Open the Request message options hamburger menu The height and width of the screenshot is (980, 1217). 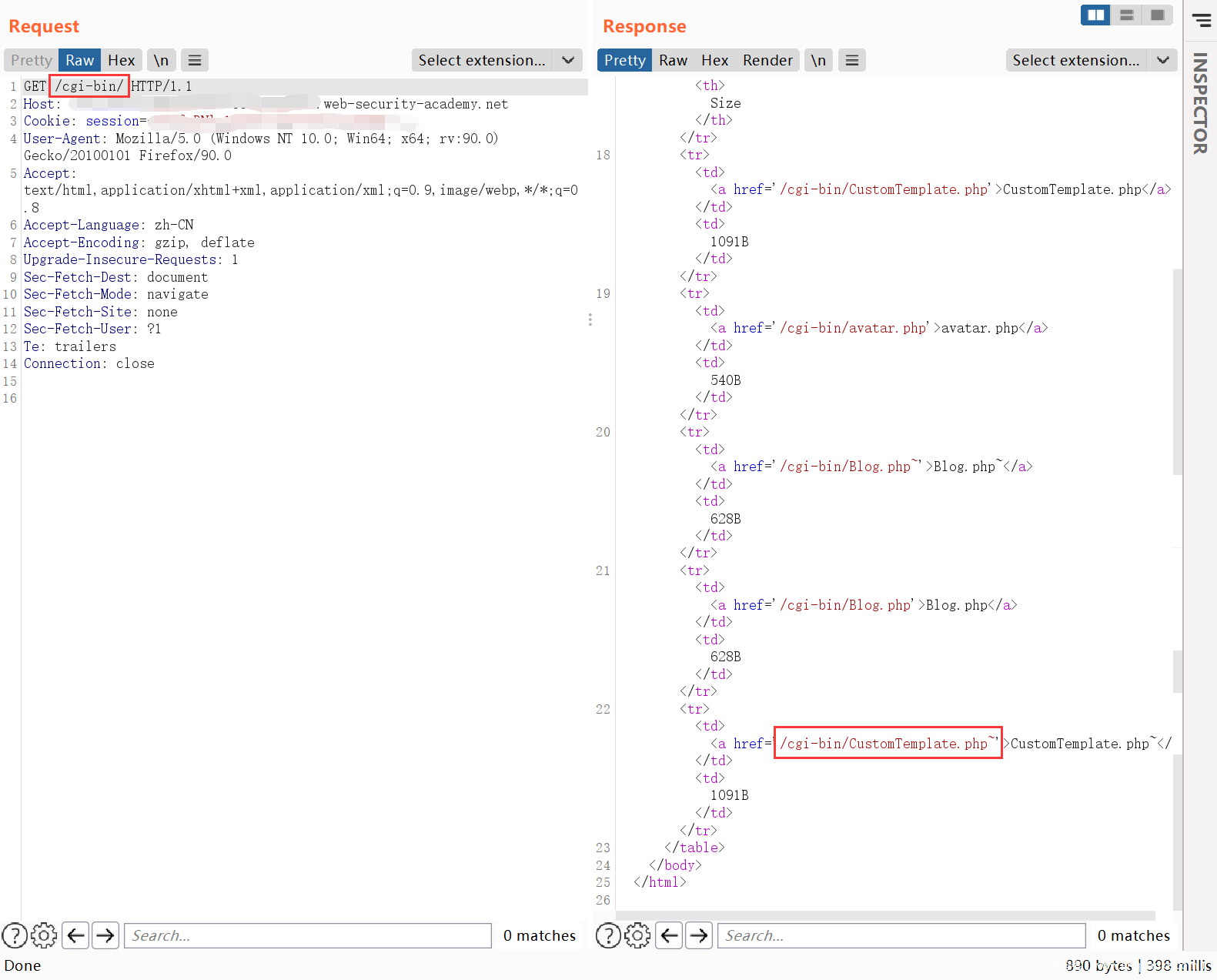(195, 60)
